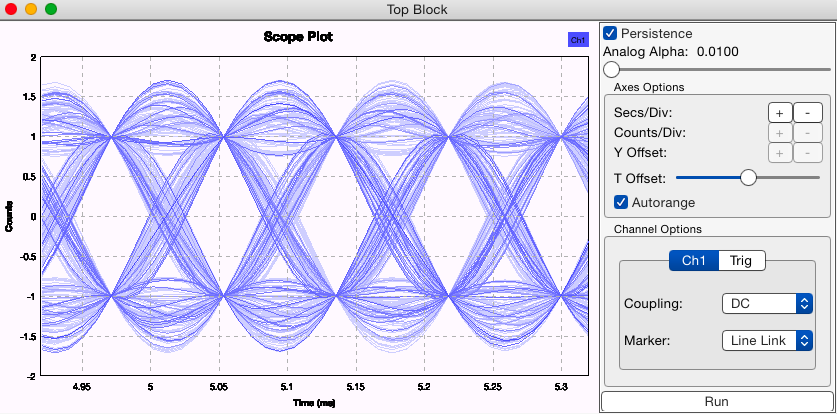Click the Ch1 legend color swatch
Image resolution: width=837 pixels, height=414 pixels.
coord(579,40)
